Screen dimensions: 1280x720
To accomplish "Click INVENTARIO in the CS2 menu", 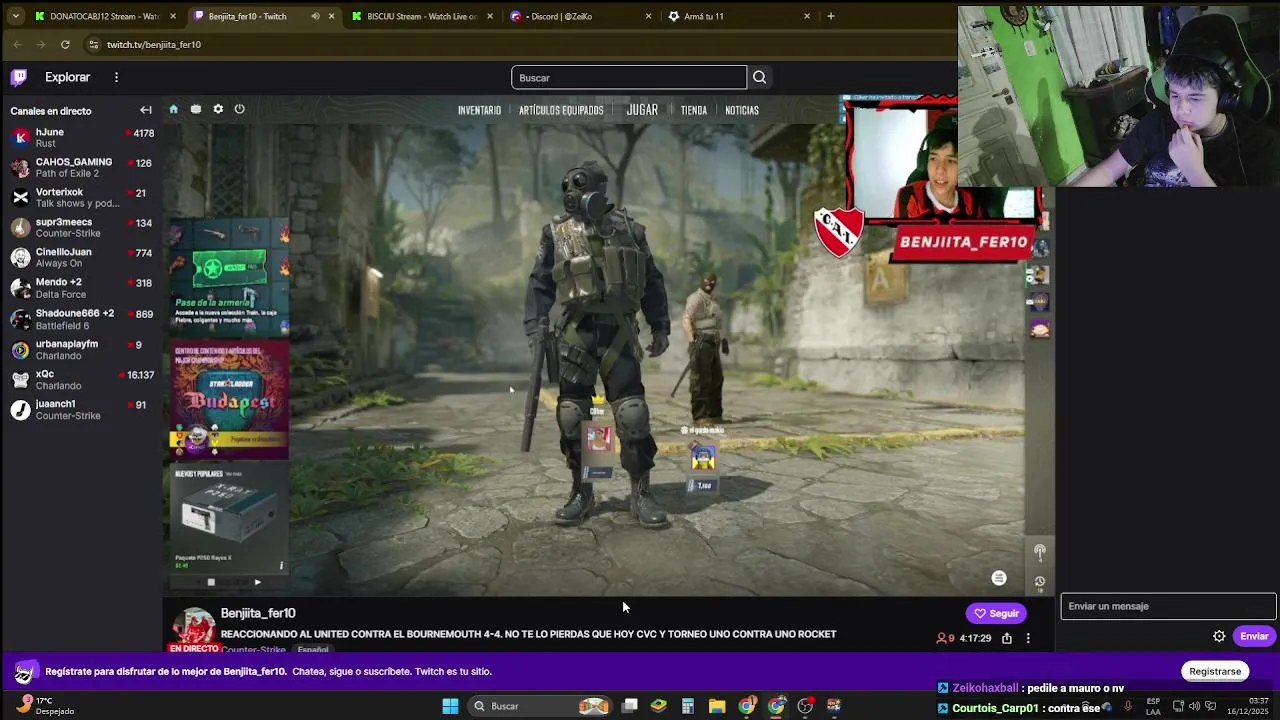I will coord(479,110).
